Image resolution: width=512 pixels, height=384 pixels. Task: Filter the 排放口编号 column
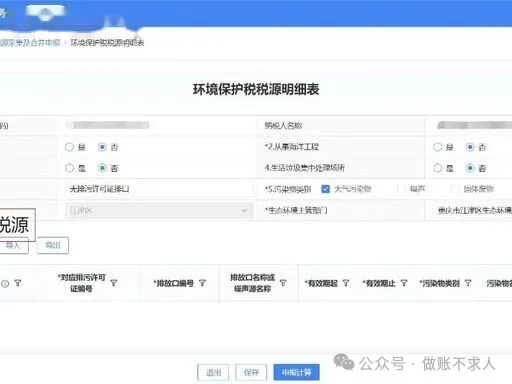pos(202,283)
